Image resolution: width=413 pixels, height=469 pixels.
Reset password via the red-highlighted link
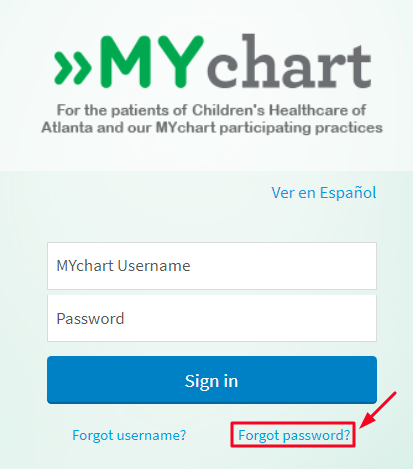coord(294,435)
